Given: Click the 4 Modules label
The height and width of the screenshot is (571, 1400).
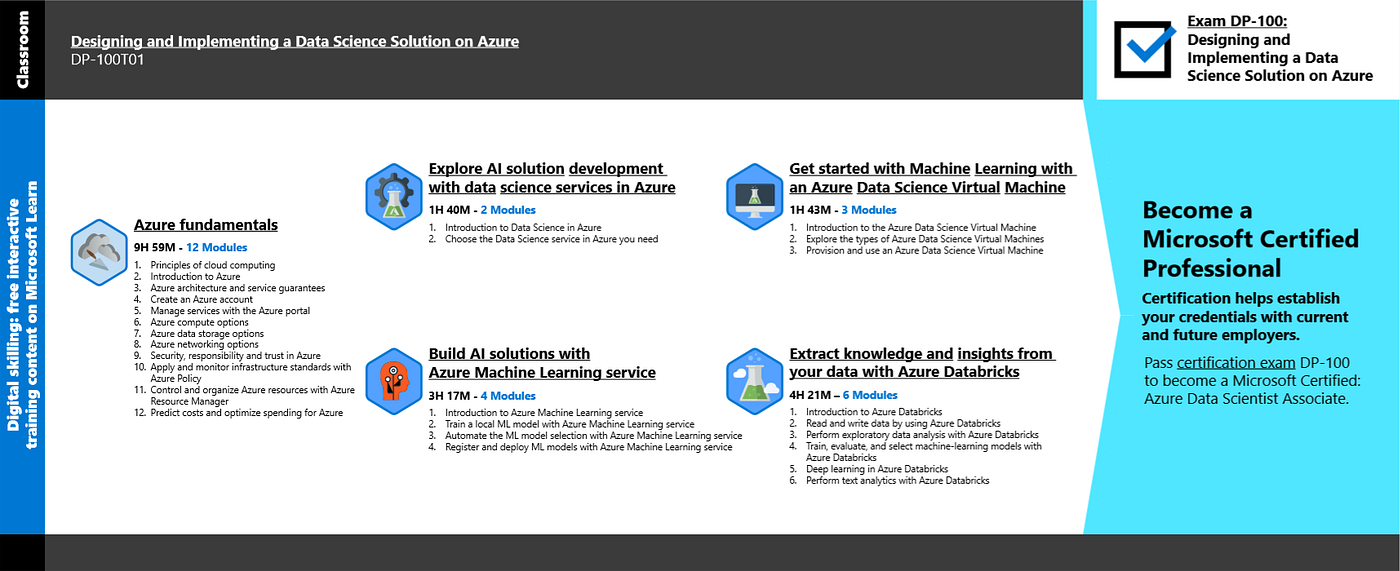Looking at the screenshot, I should (x=508, y=396).
